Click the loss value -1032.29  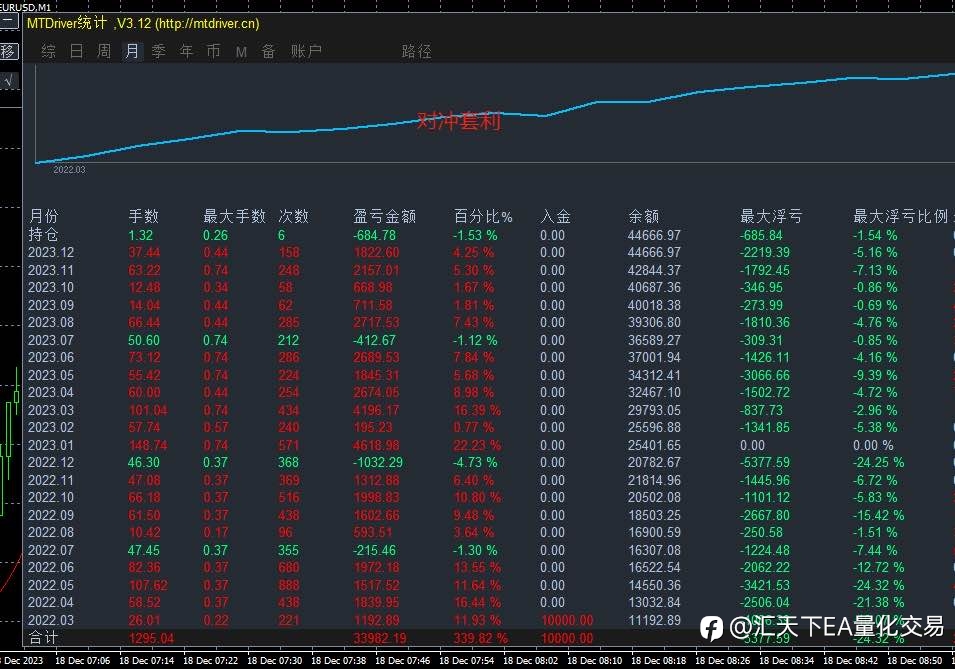coord(378,462)
